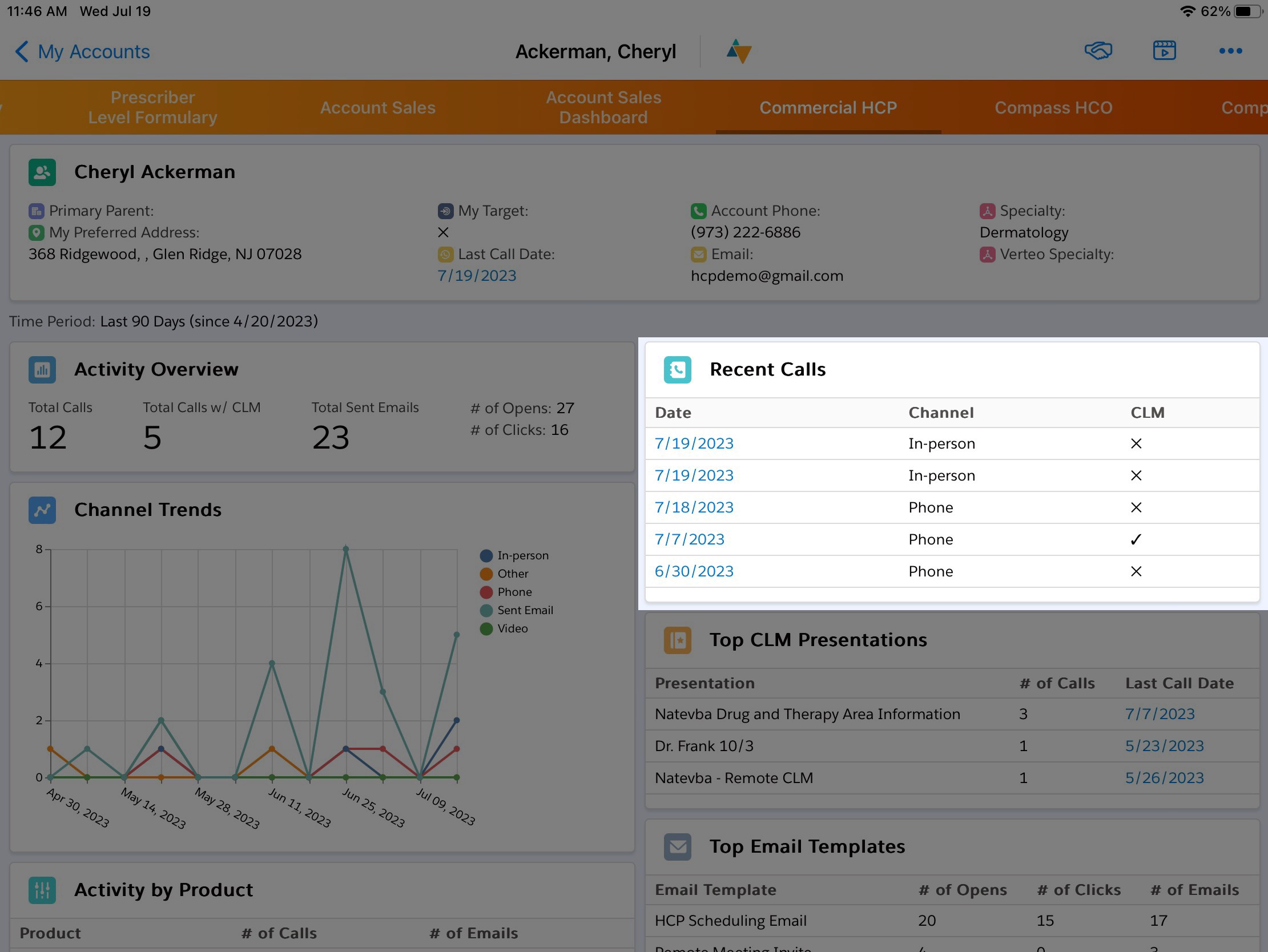Tap the colored triangles icon beside account name
Screen dimensions: 1268x952
pos(739,51)
